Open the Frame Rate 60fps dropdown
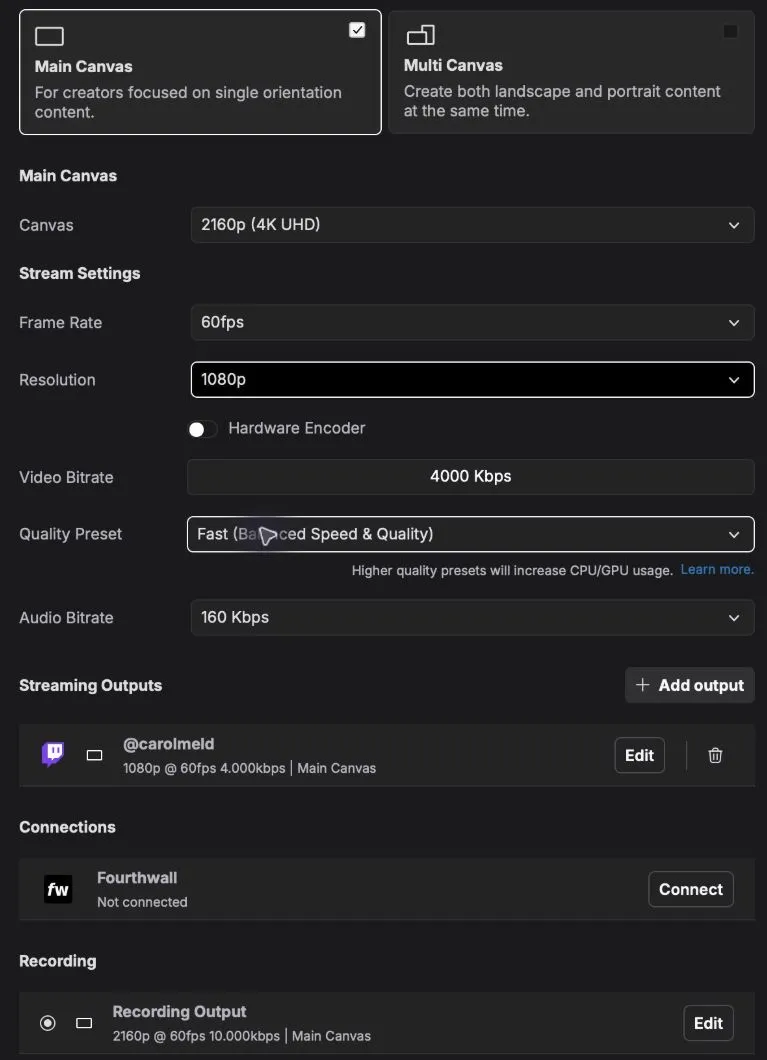Viewport: 767px width, 1060px height. point(472,322)
